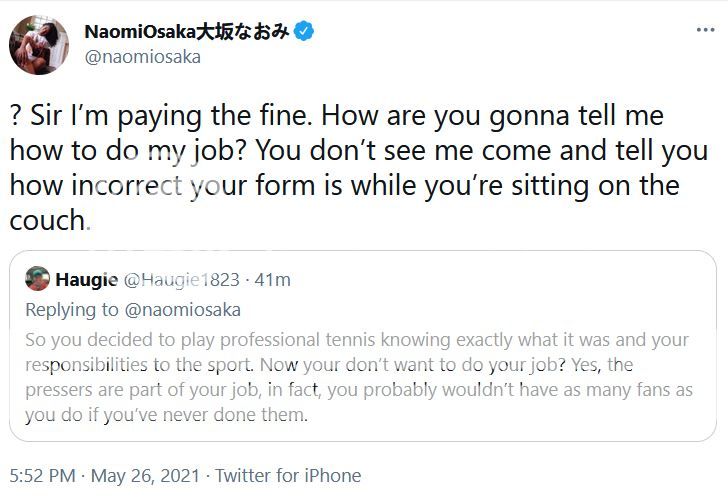Click the May 26, 2021 date
The height and width of the screenshot is (503, 728).
point(144,476)
